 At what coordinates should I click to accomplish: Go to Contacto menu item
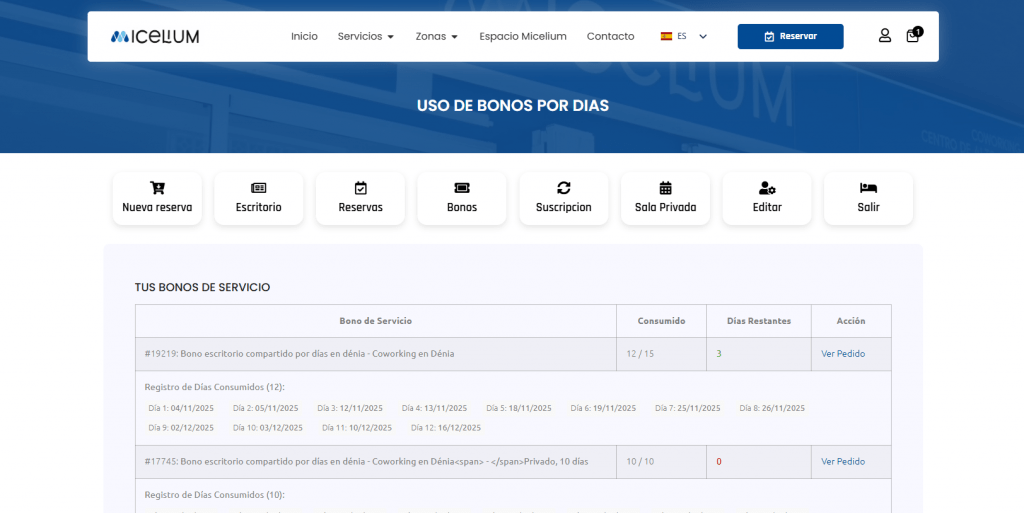610,37
